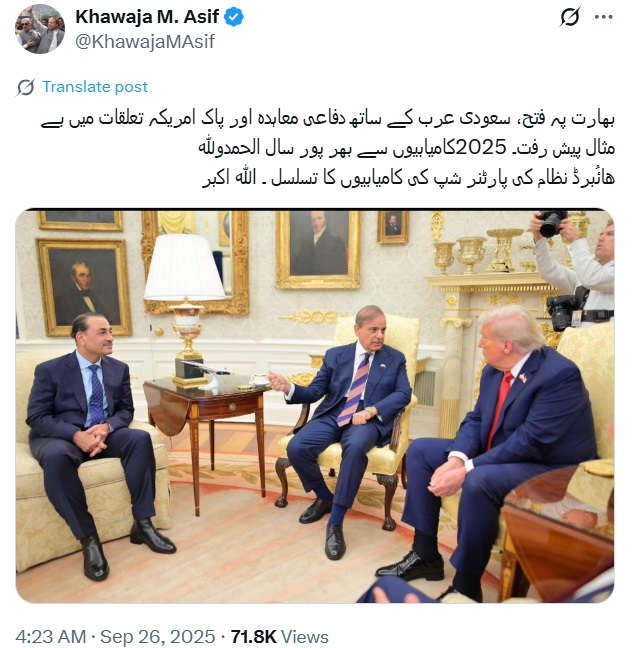This screenshot has width=635, height=648.
Task: Translate the post using Translate post link
Action: [95, 87]
